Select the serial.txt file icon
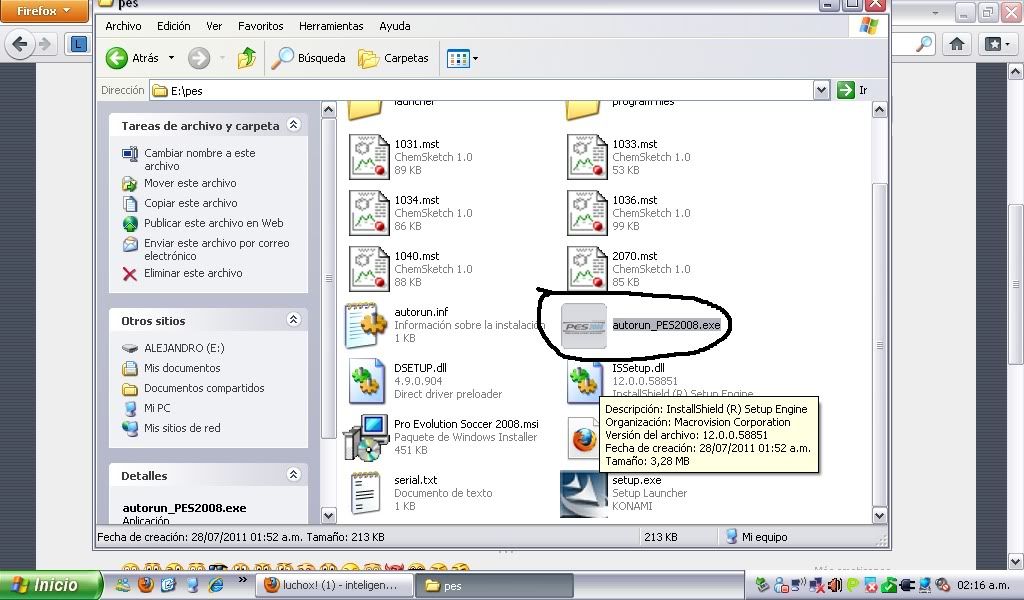The image size is (1024, 600). tap(365, 494)
